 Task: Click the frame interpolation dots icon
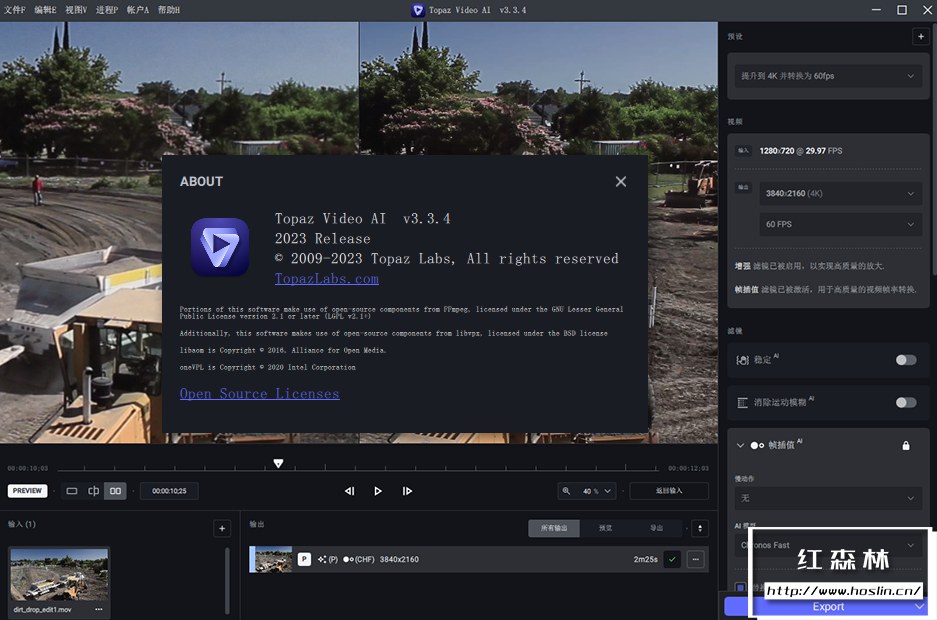click(757, 446)
